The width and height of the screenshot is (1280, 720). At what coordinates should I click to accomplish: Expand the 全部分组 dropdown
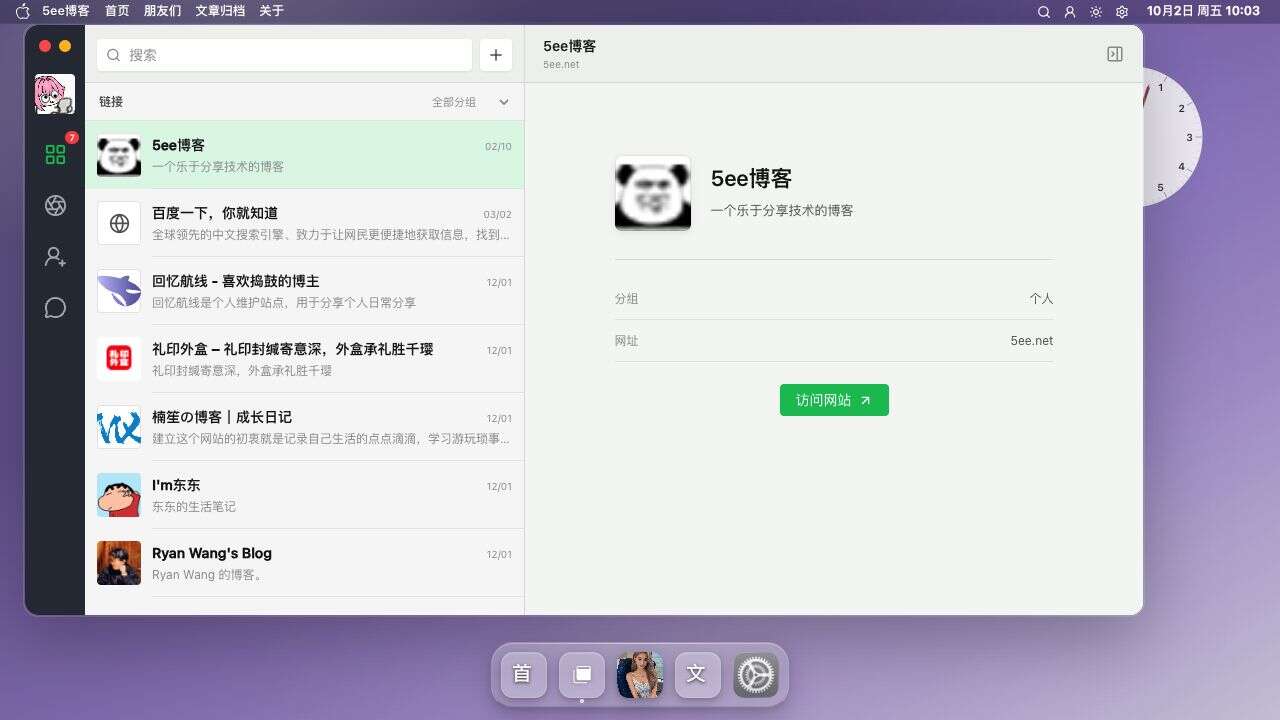click(x=470, y=102)
